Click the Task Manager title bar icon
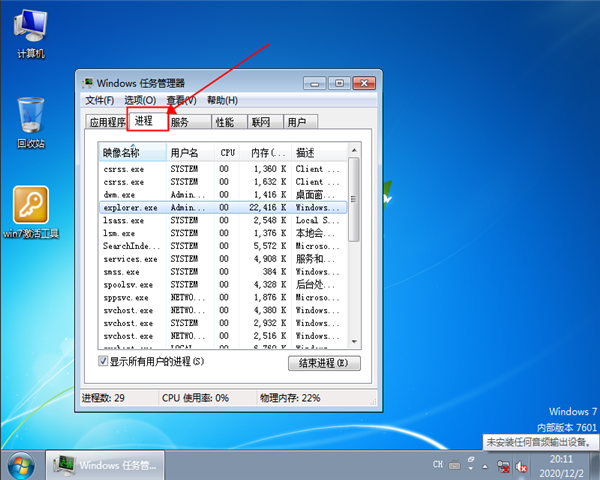 click(88, 83)
